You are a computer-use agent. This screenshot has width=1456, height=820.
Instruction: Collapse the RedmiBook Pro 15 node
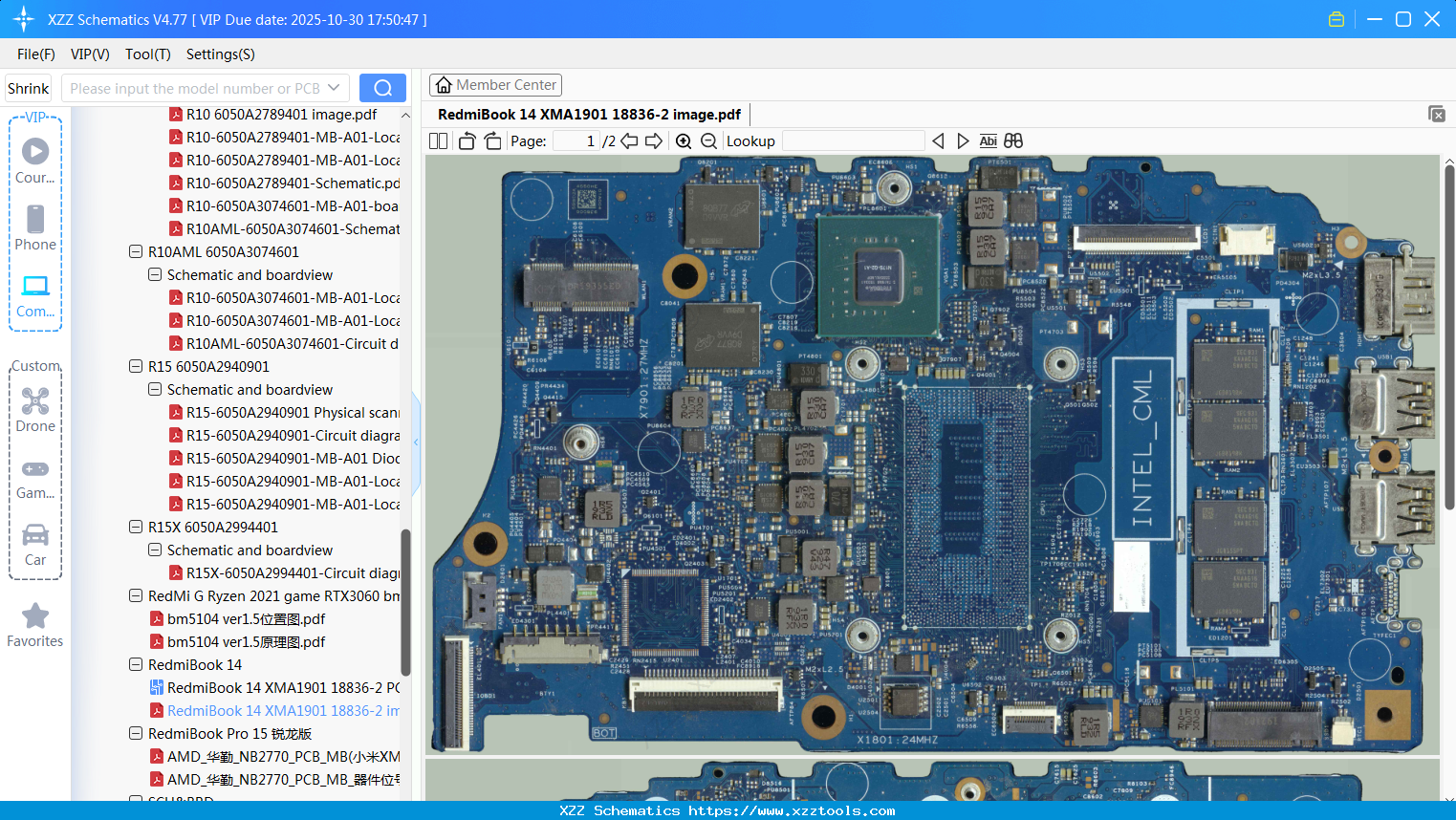136,734
